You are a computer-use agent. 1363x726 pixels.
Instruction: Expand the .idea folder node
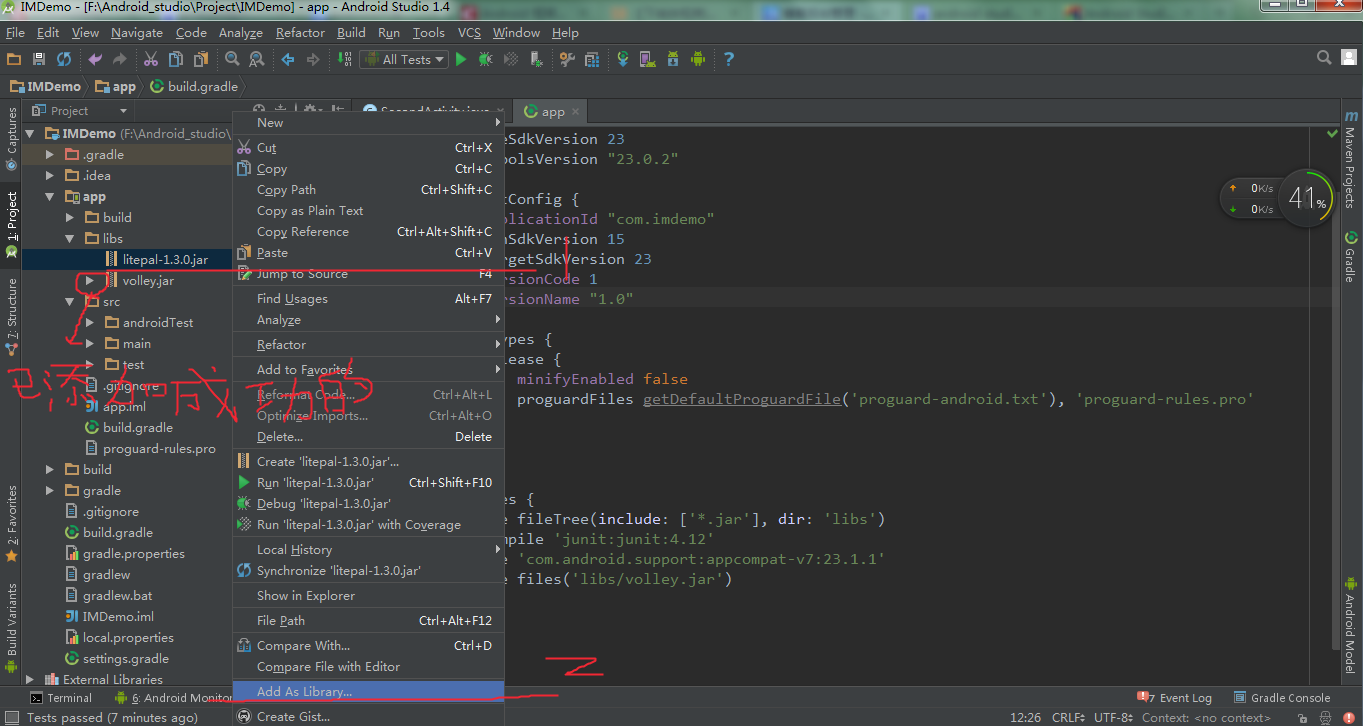coord(51,176)
